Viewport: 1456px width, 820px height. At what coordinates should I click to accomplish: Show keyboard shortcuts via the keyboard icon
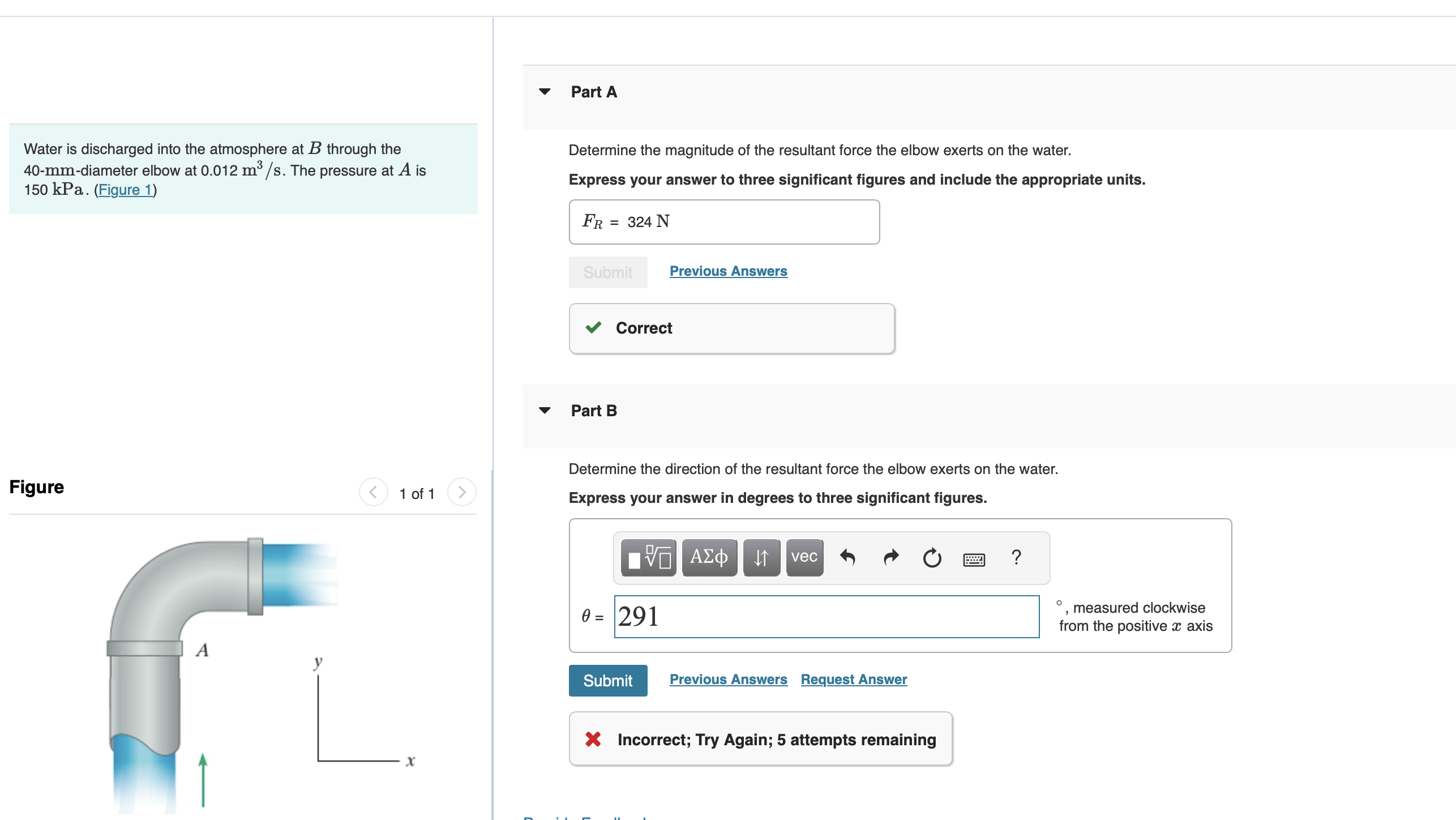974,560
